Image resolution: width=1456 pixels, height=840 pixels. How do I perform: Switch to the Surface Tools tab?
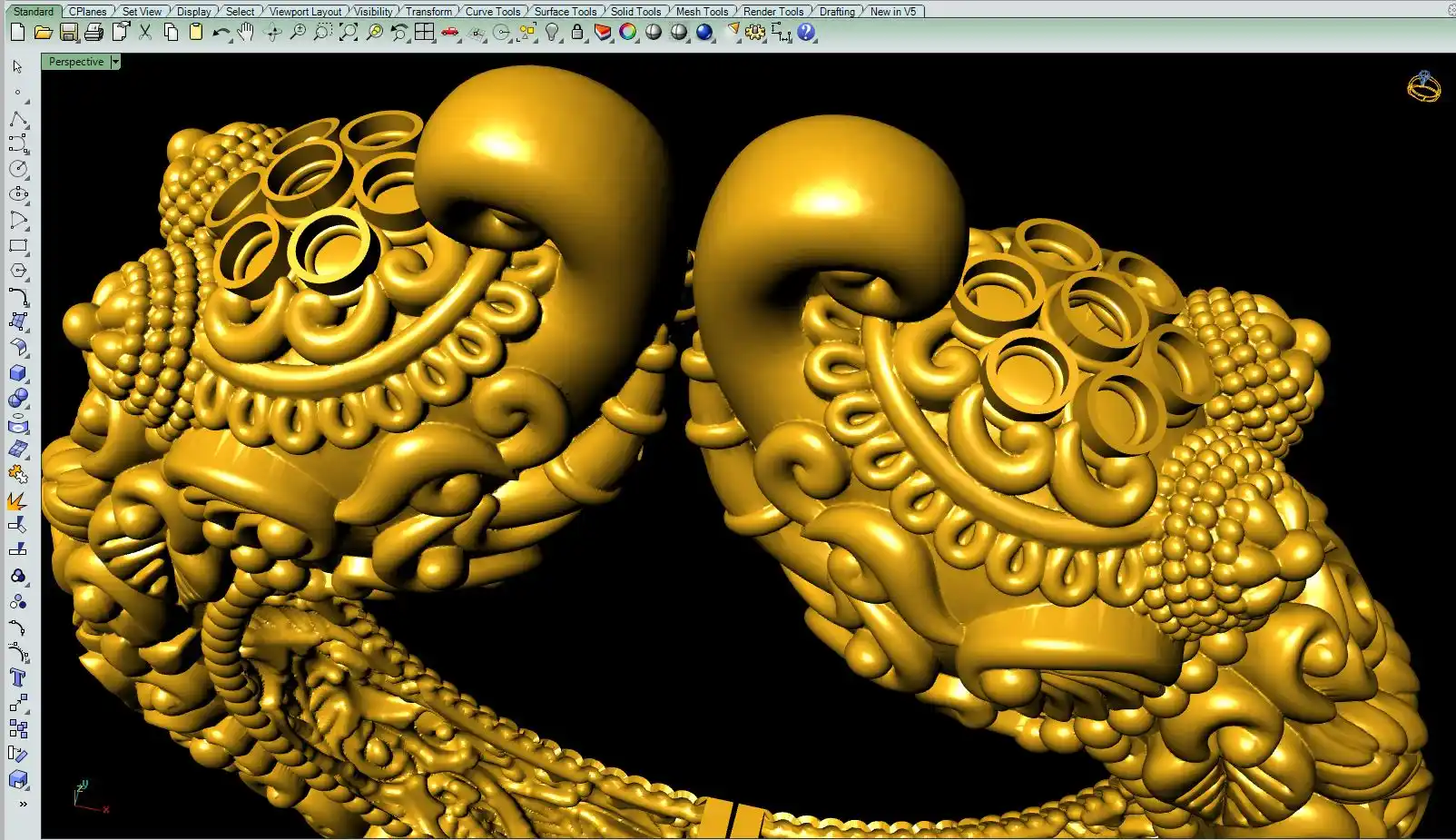click(565, 12)
